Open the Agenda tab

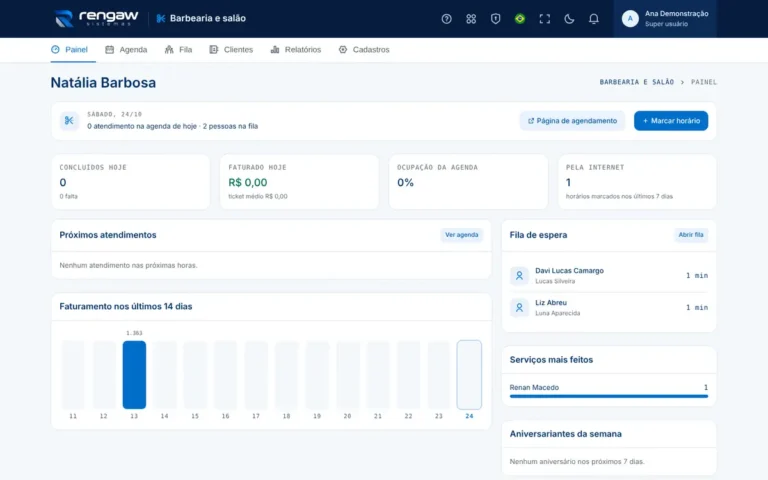point(126,49)
